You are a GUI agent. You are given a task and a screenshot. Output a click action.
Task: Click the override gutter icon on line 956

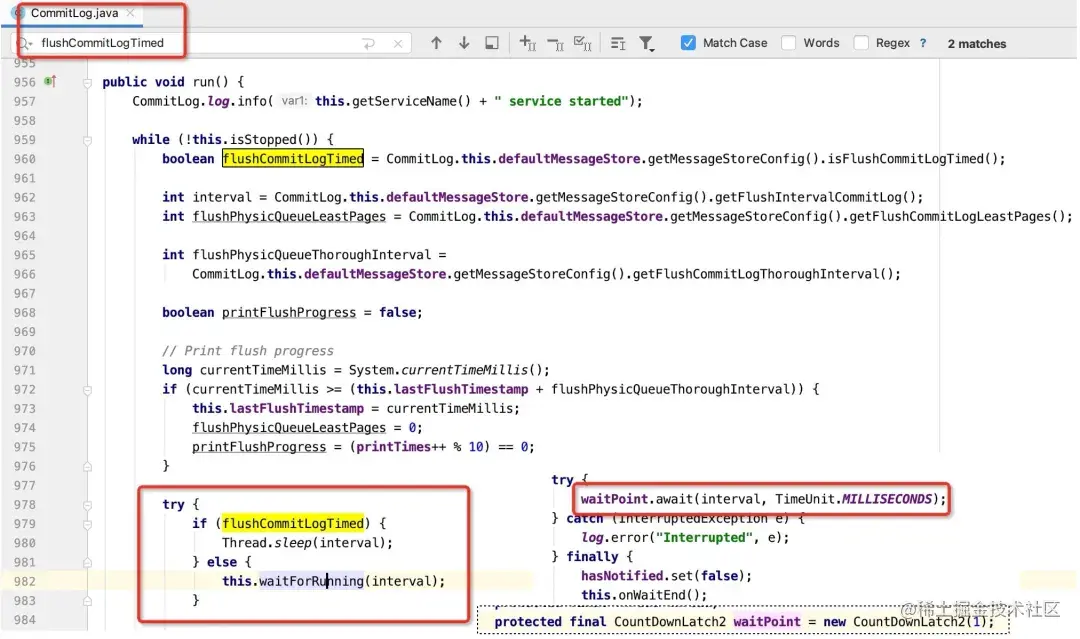50,81
